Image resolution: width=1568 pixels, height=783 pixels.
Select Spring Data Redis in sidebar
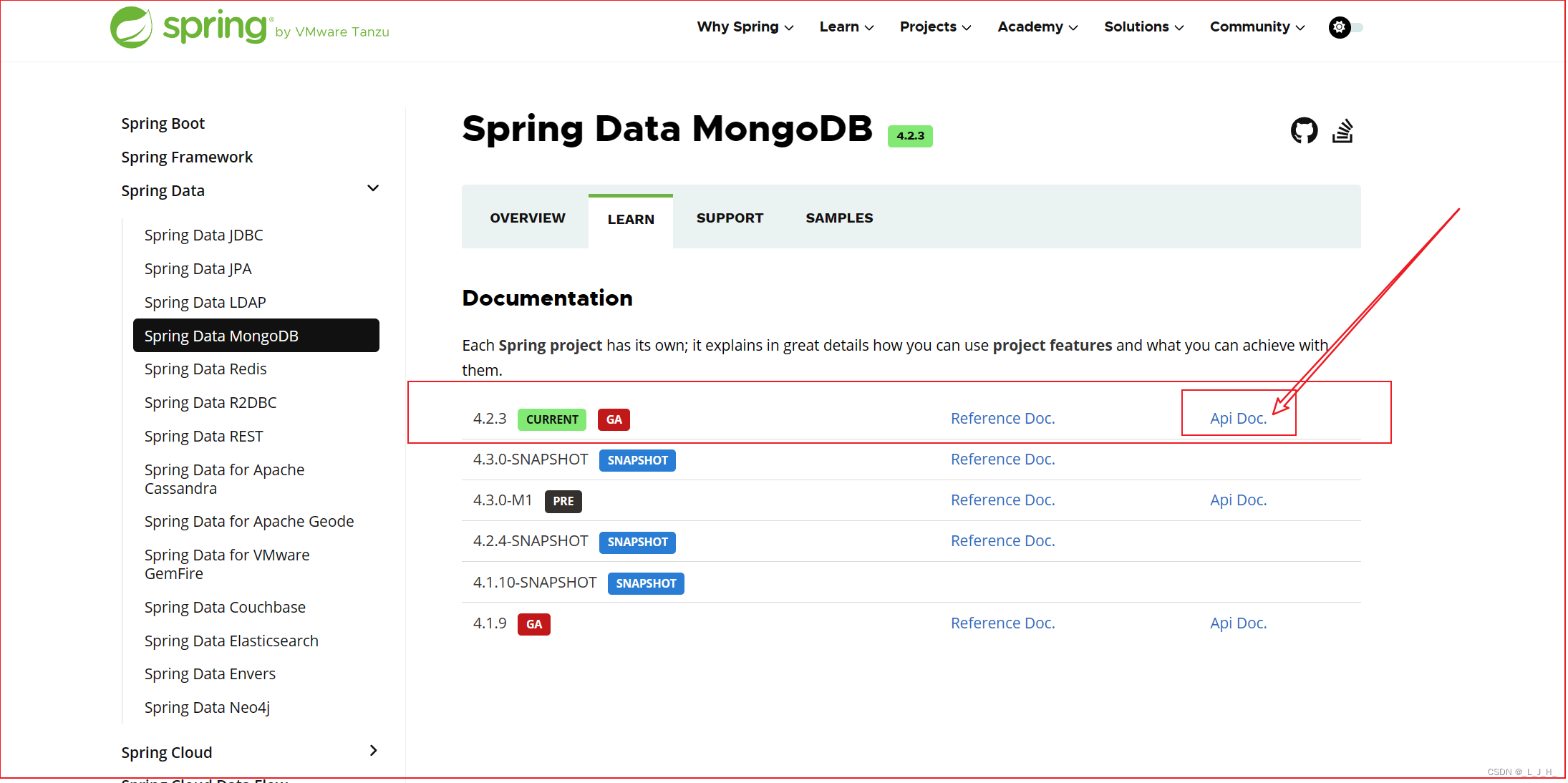point(205,369)
